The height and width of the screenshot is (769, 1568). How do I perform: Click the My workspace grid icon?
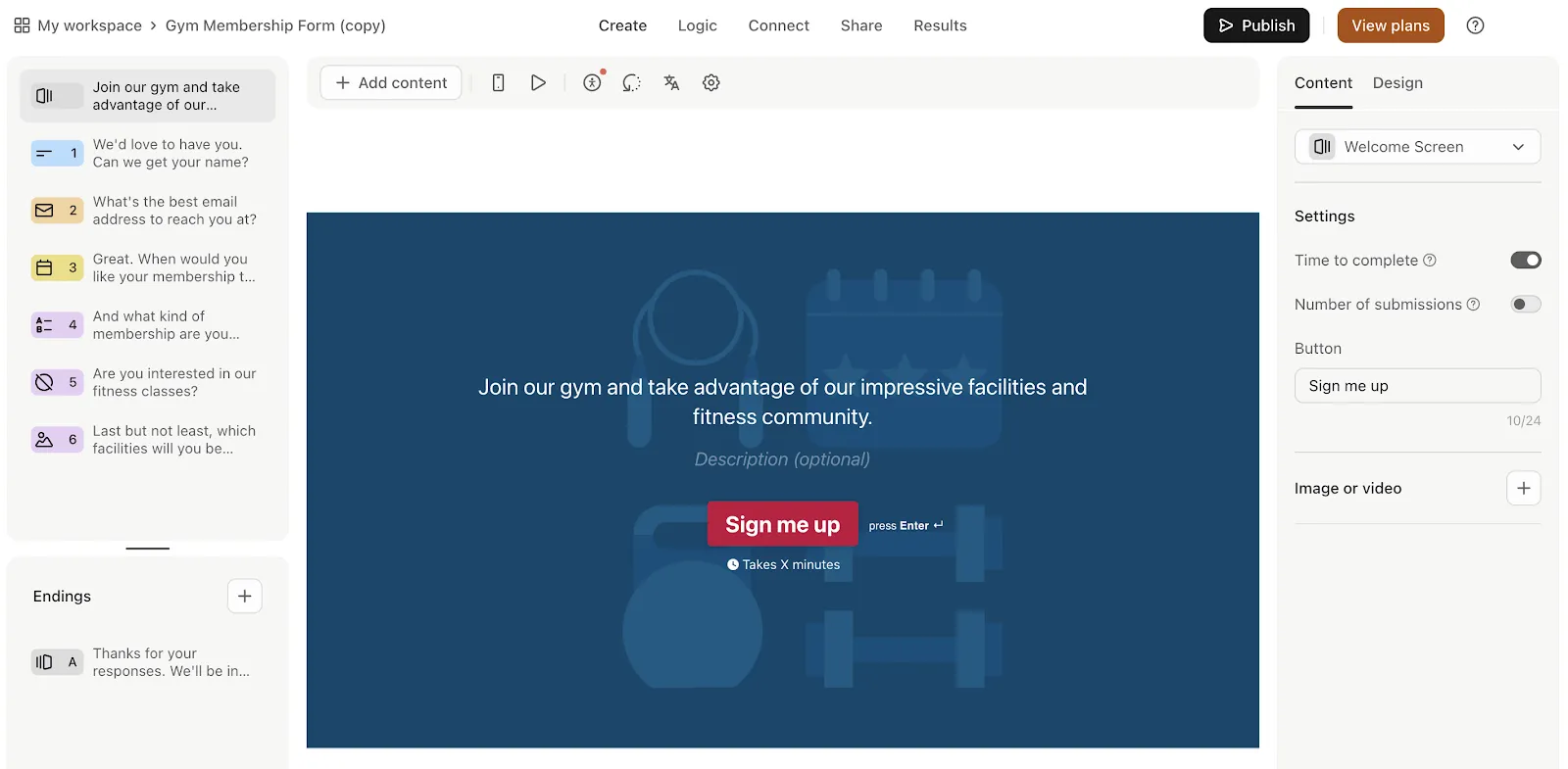(22, 25)
